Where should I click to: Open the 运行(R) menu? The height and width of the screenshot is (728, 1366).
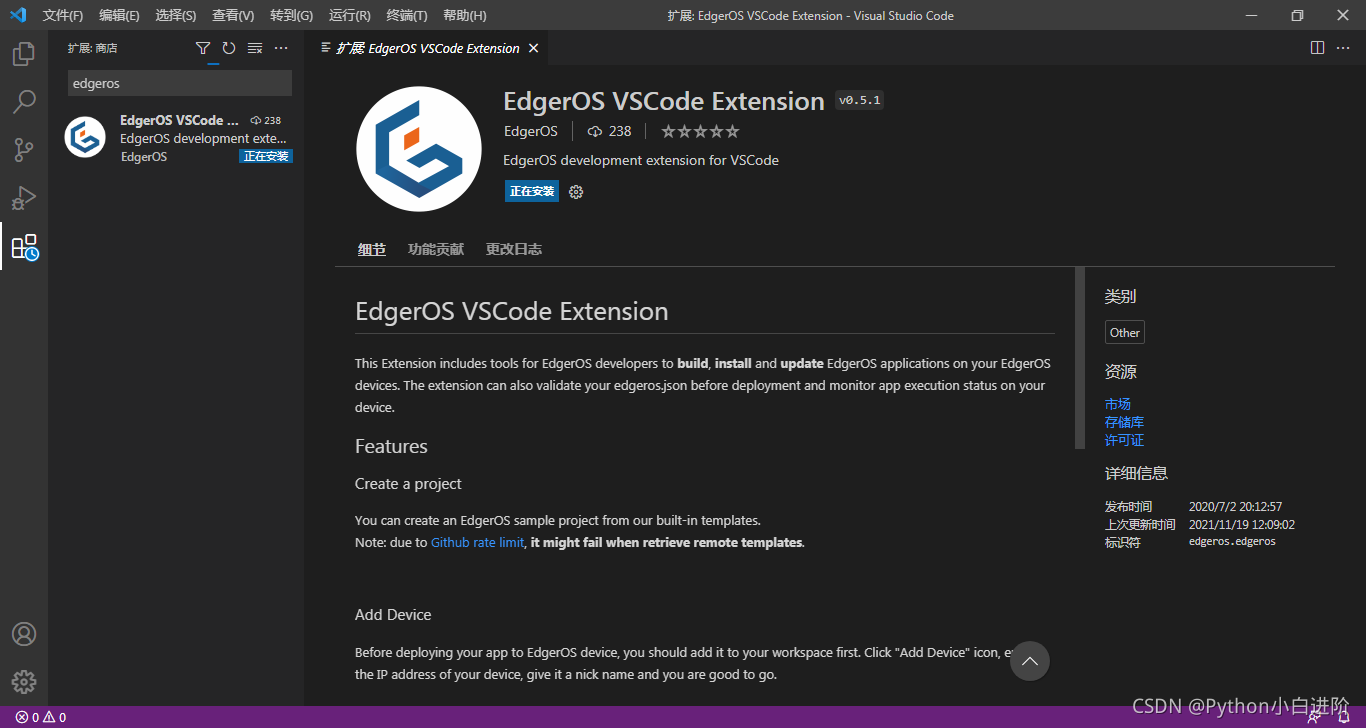click(349, 15)
